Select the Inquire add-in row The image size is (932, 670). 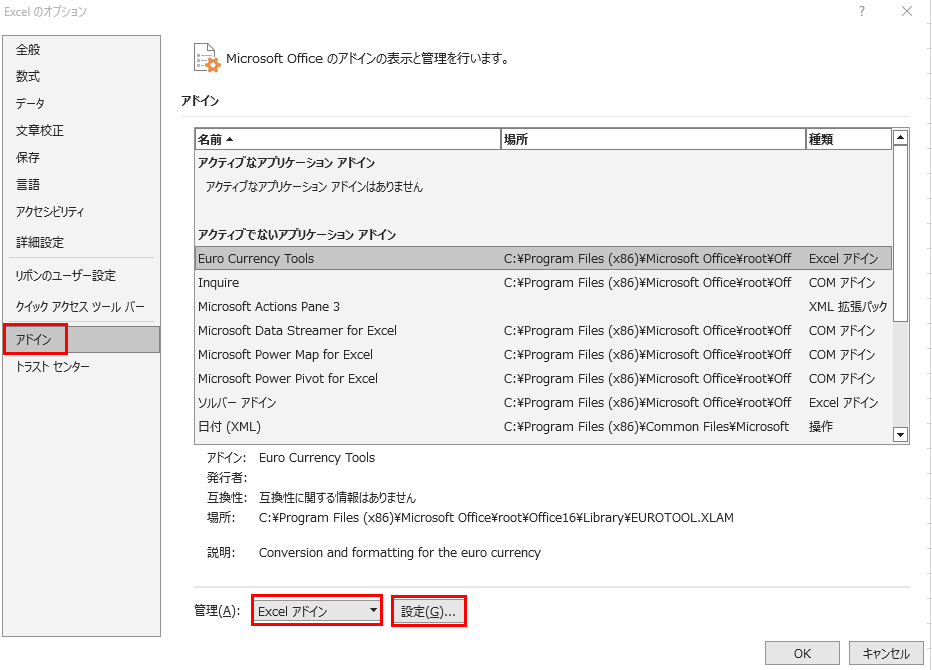pyautogui.click(x=219, y=283)
